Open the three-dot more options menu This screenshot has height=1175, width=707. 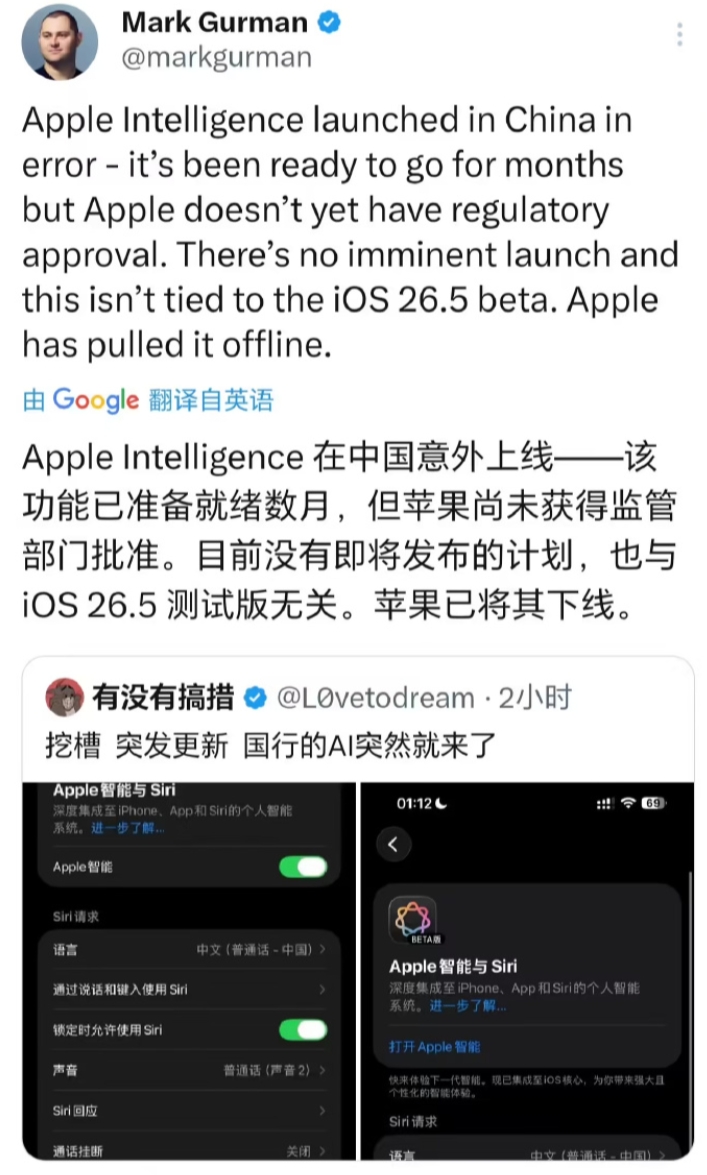click(x=679, y=34)
